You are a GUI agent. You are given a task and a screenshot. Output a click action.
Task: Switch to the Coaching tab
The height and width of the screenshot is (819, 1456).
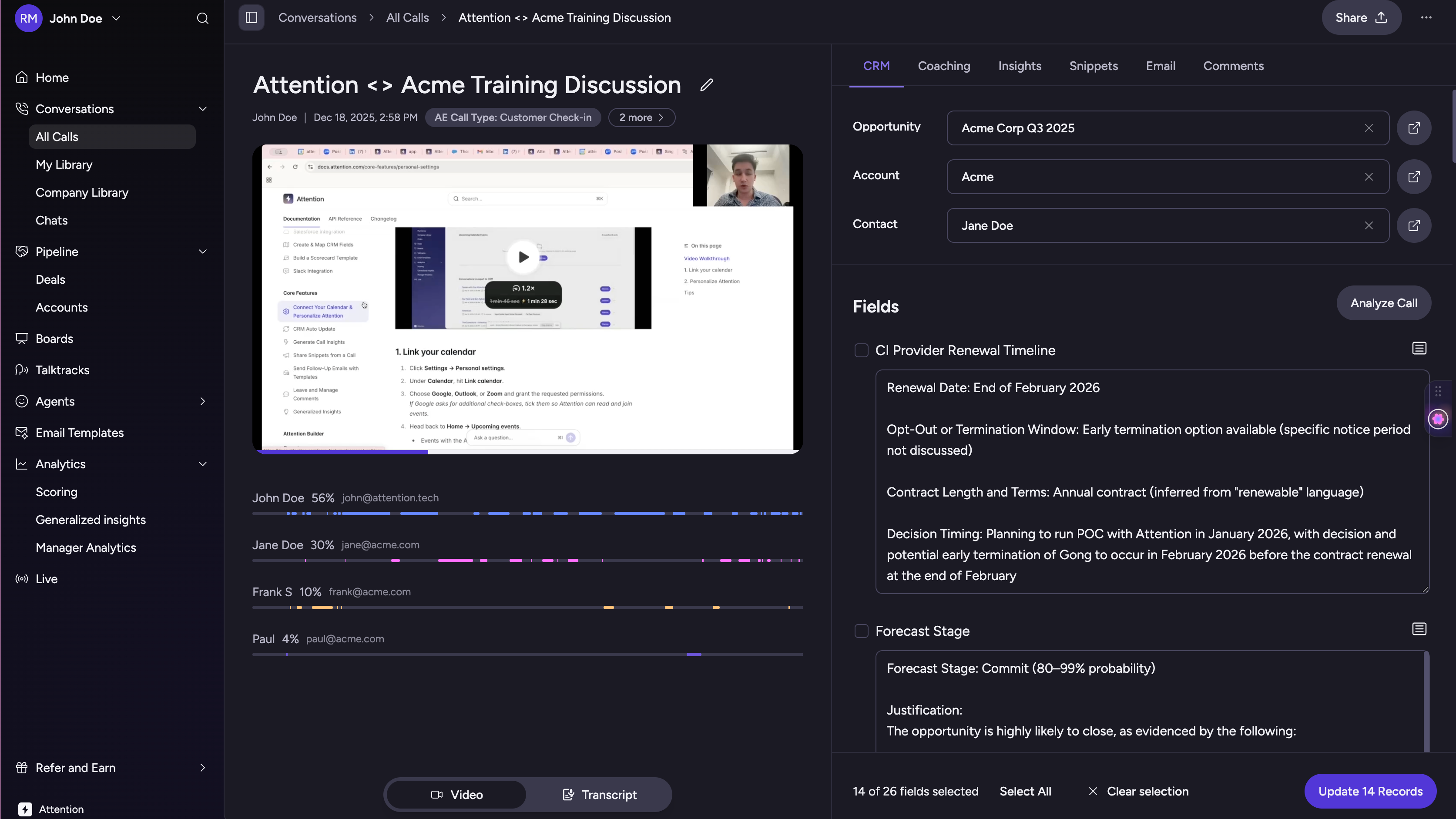click(944, 66)
